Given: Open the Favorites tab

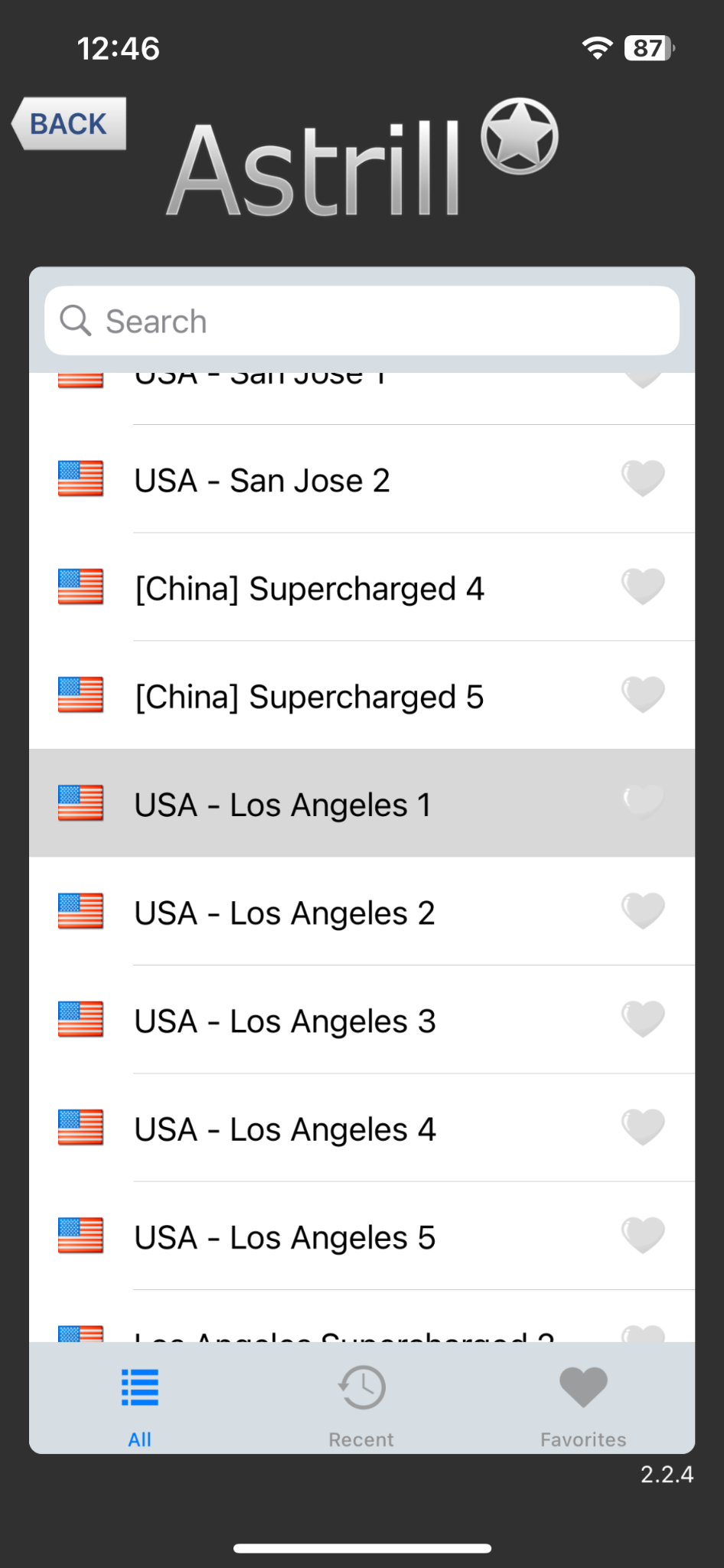Looking at the screenshot, I should [583, 1406].
